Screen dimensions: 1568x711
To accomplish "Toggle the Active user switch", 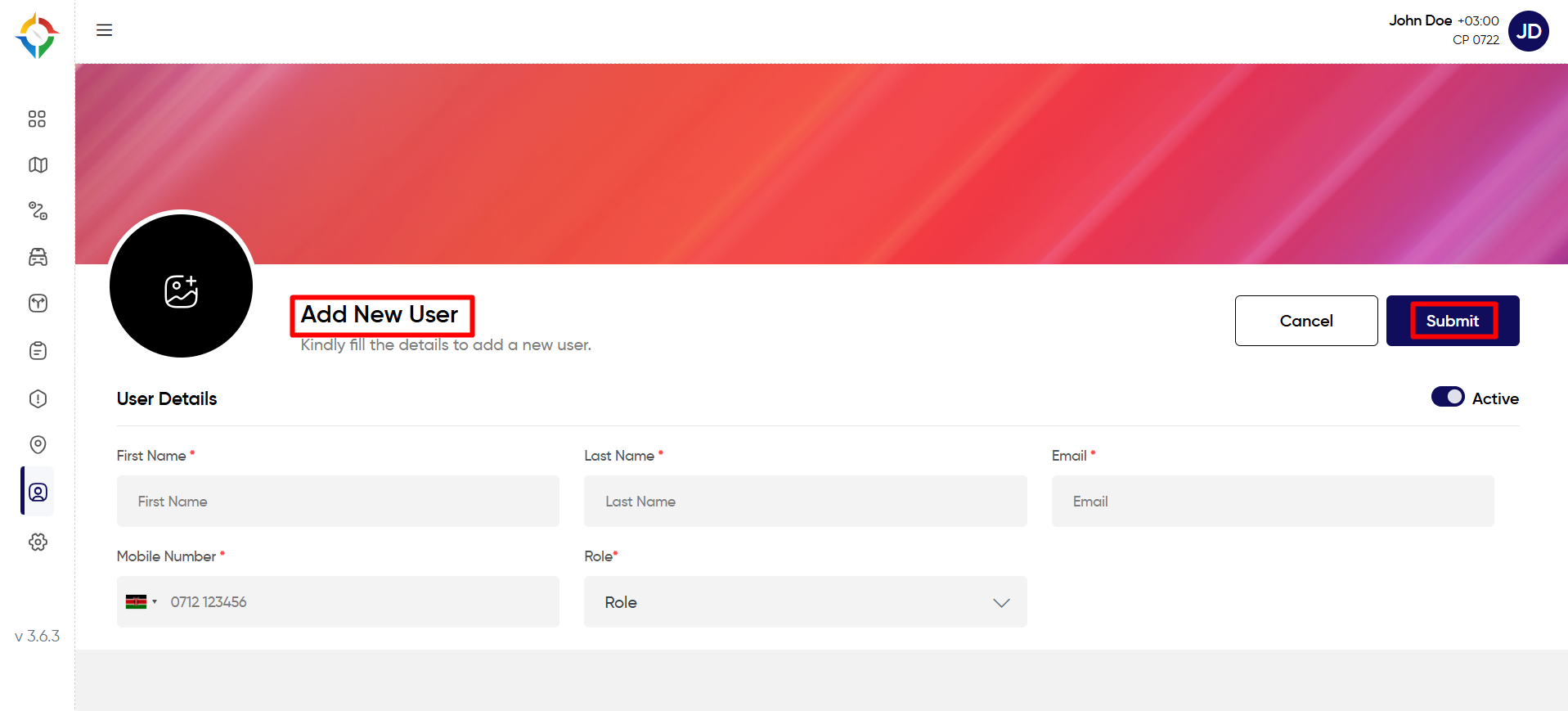I will 1448,397.
